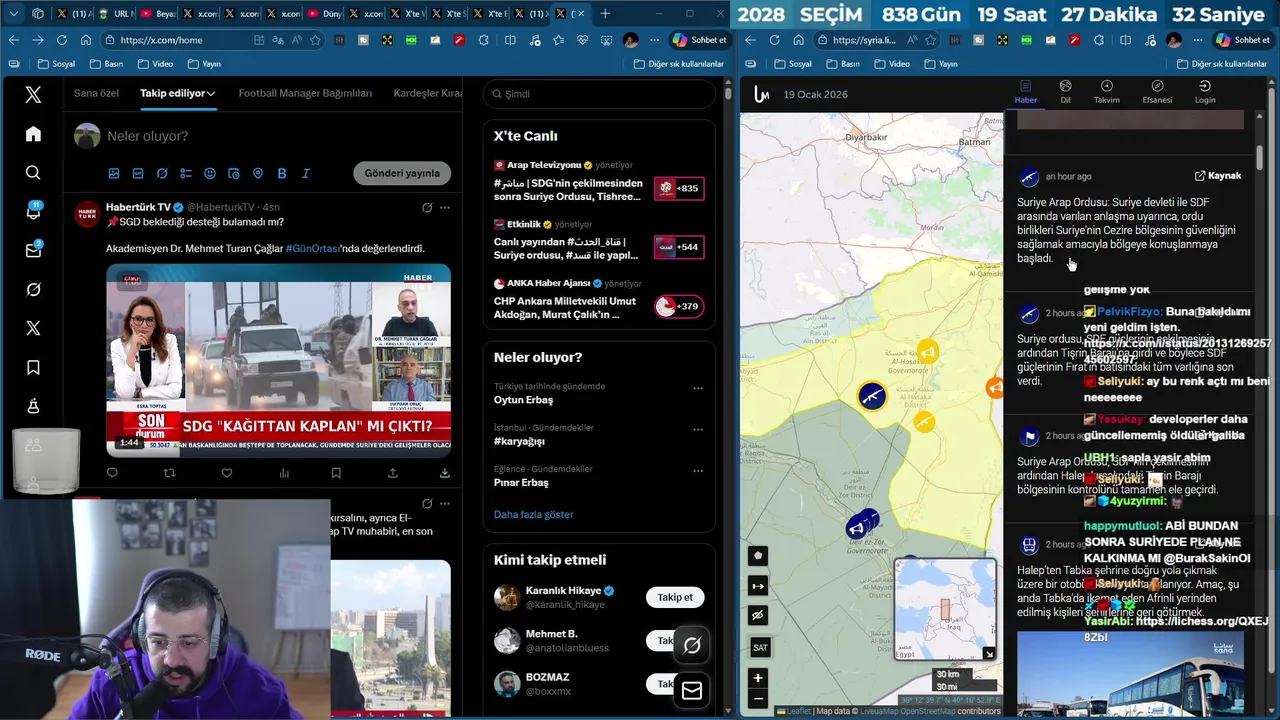Favorite x.com page with star icon
This screenshot has height=720, width=1280.
(x=315, y=40)
